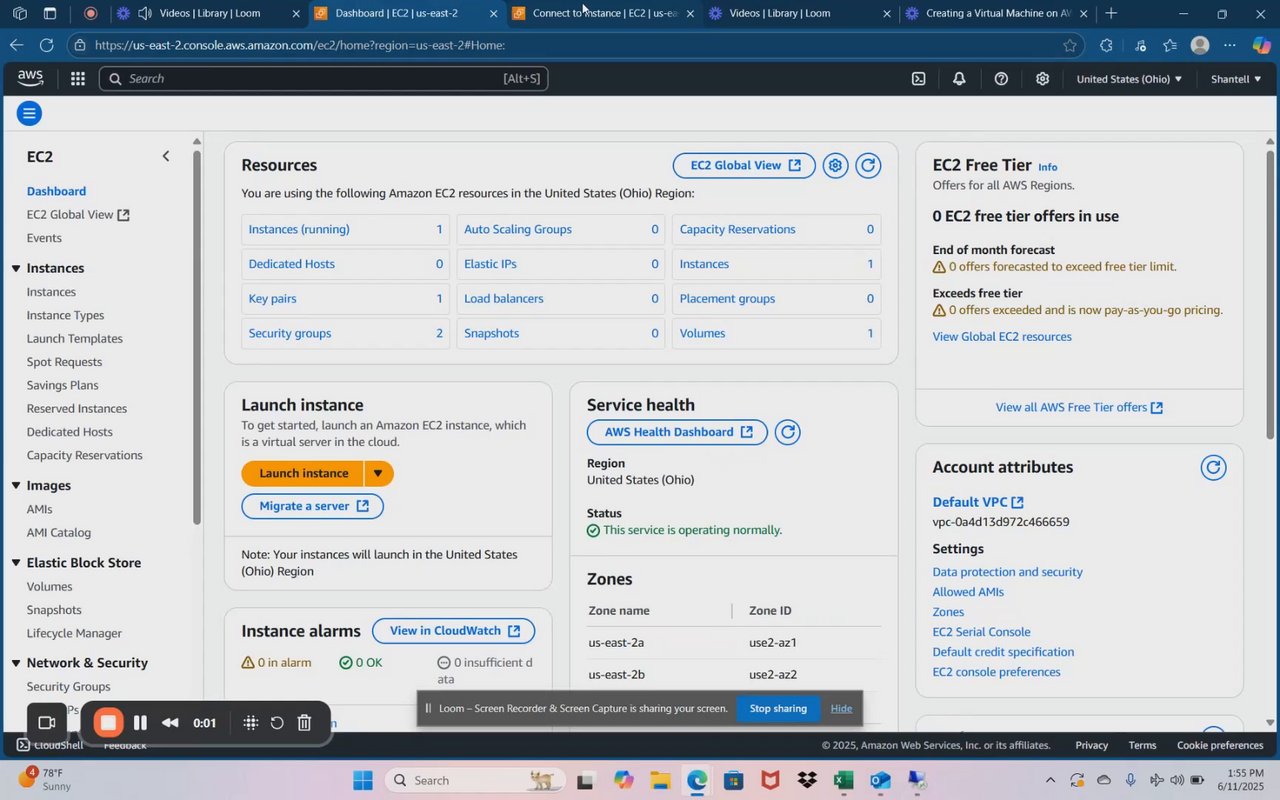This screenshot has width=1280, height=800.
Task: Refresh the Service health panel
Action: (x=788, y=433)
